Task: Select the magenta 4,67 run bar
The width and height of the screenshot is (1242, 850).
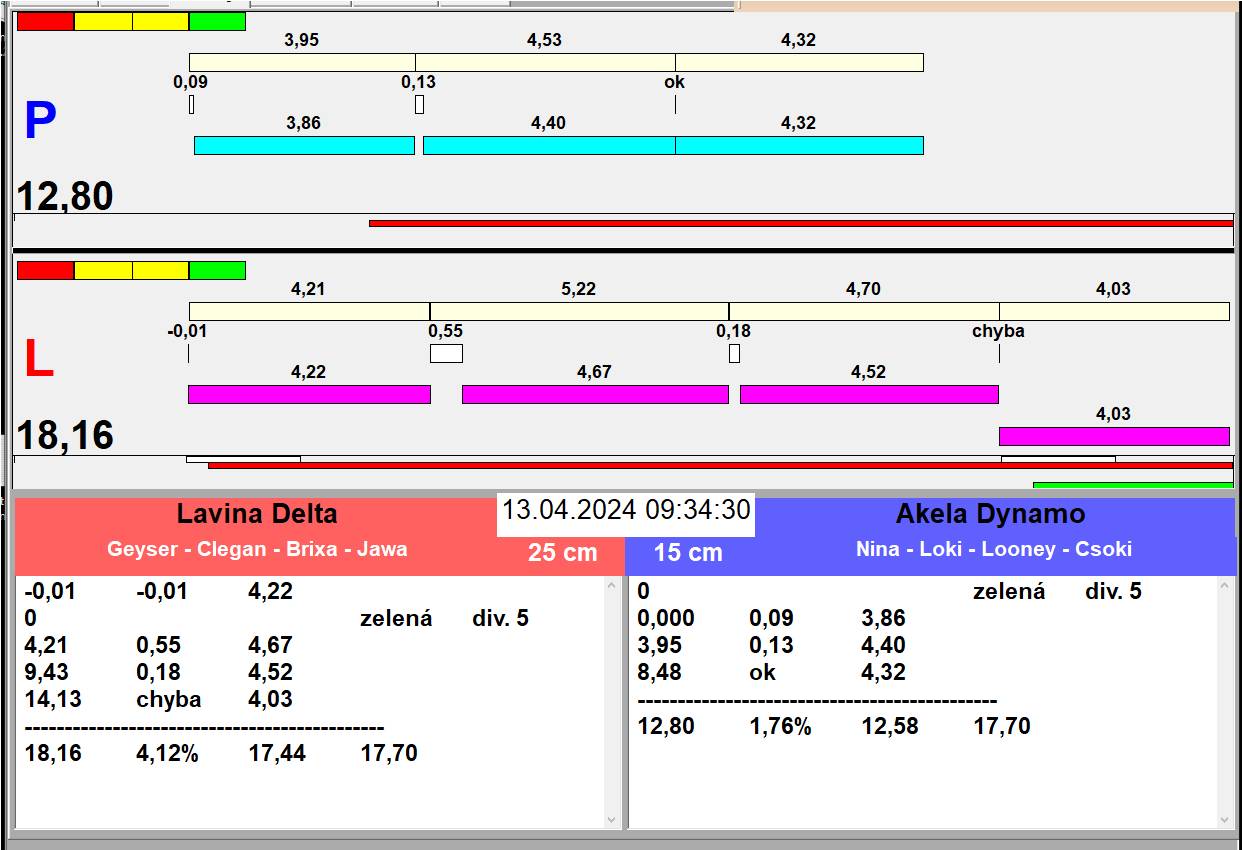Action: coord(595,394)
